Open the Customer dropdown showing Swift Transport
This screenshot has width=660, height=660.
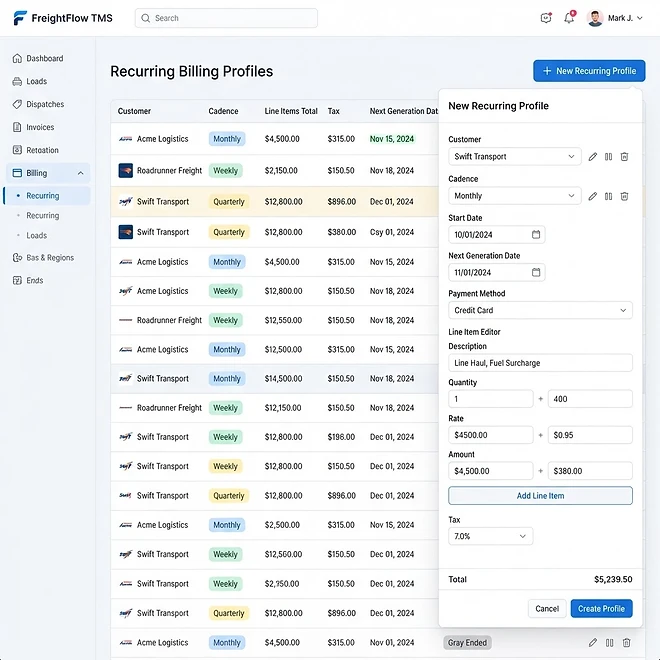[x=514, y=157]
